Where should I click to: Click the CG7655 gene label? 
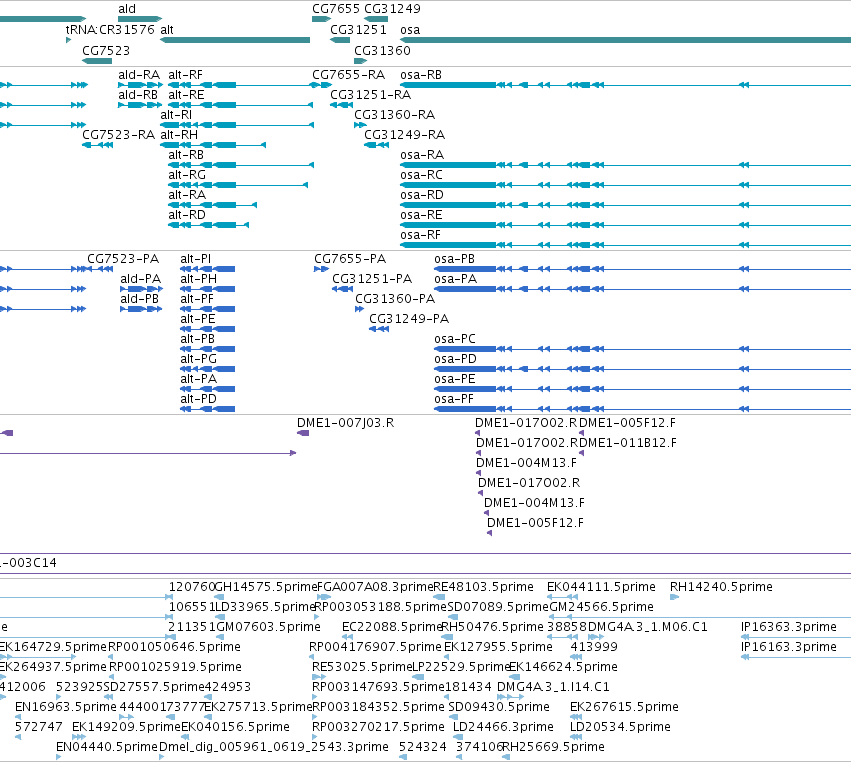(x=335, y=9)
